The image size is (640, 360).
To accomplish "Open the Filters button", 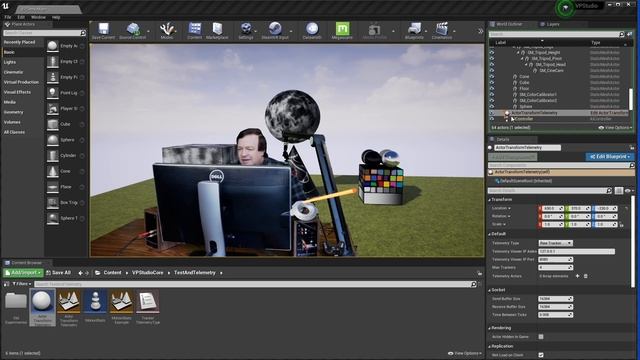I will [22, 284].
